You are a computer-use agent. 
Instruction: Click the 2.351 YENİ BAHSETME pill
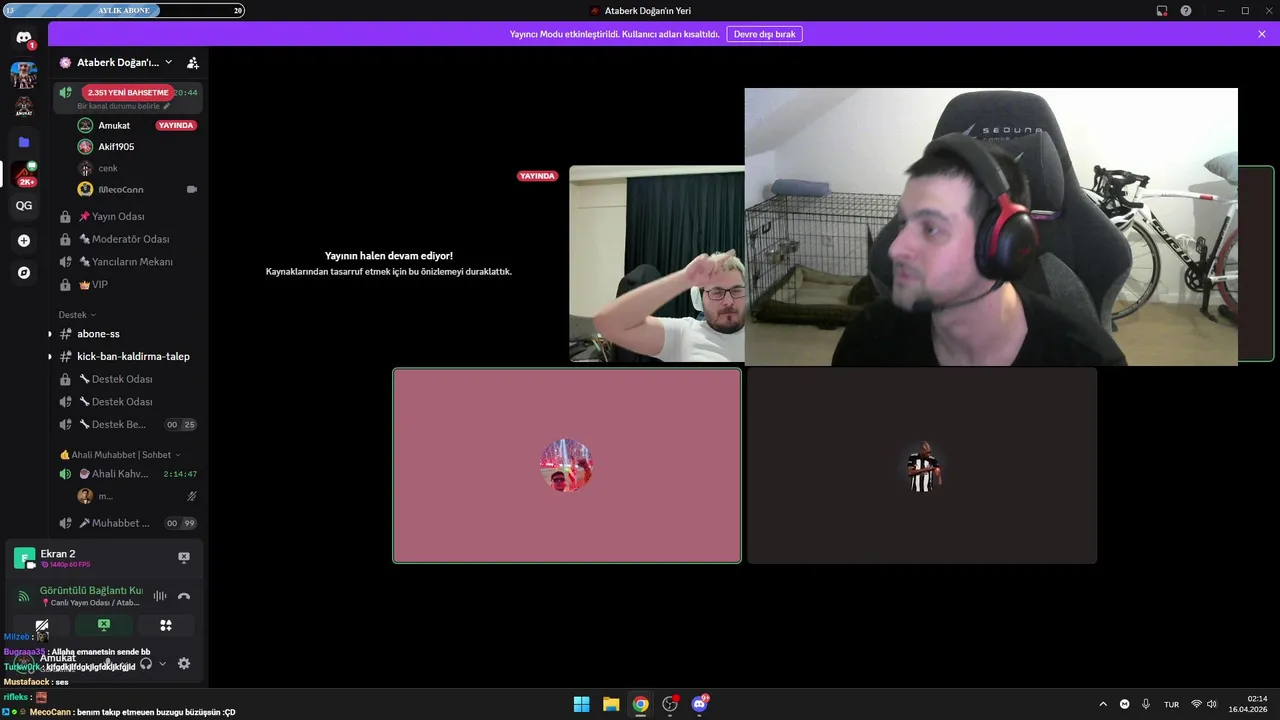coord(128,92)
